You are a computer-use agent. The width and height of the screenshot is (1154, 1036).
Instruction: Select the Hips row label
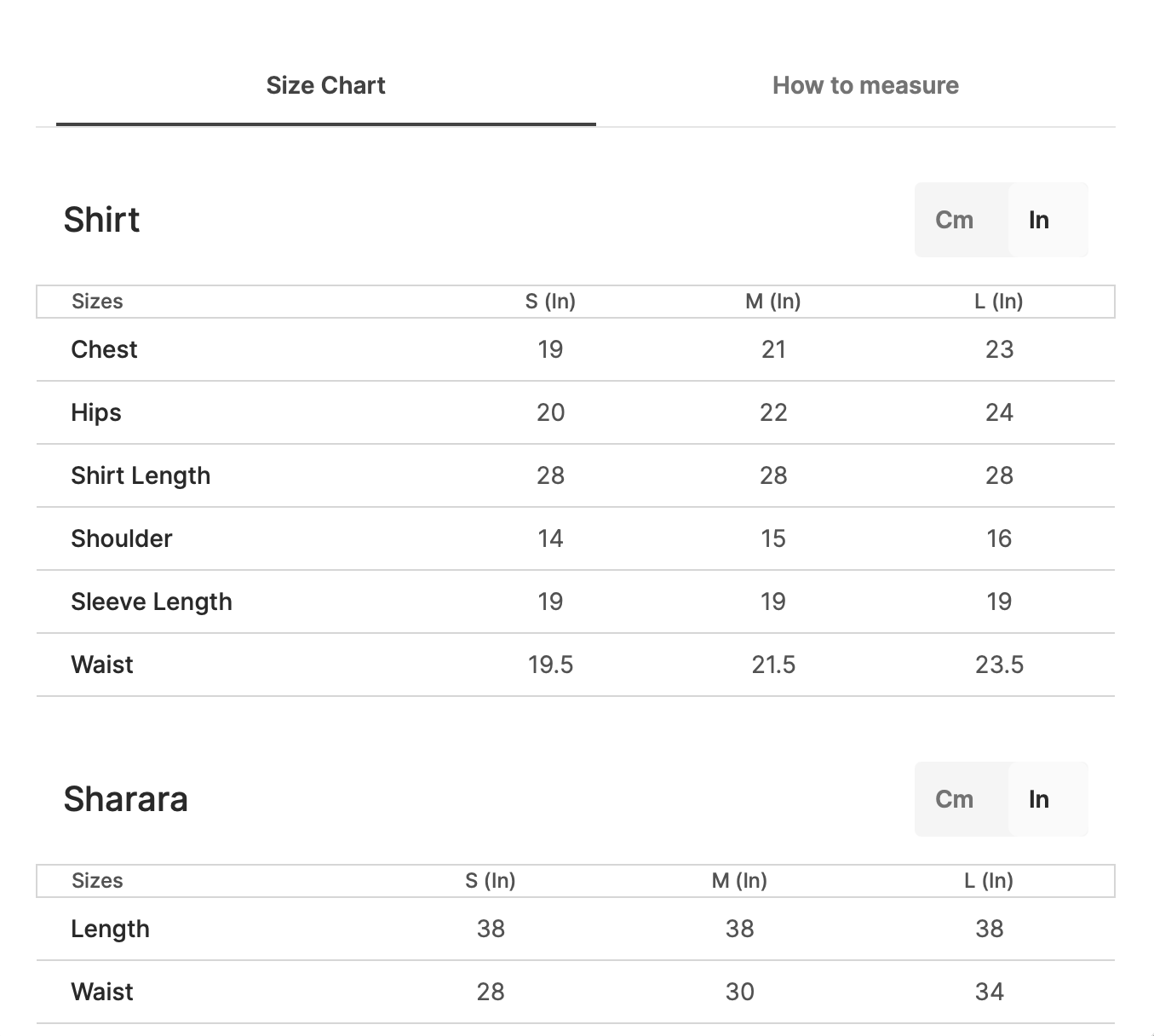96,412
